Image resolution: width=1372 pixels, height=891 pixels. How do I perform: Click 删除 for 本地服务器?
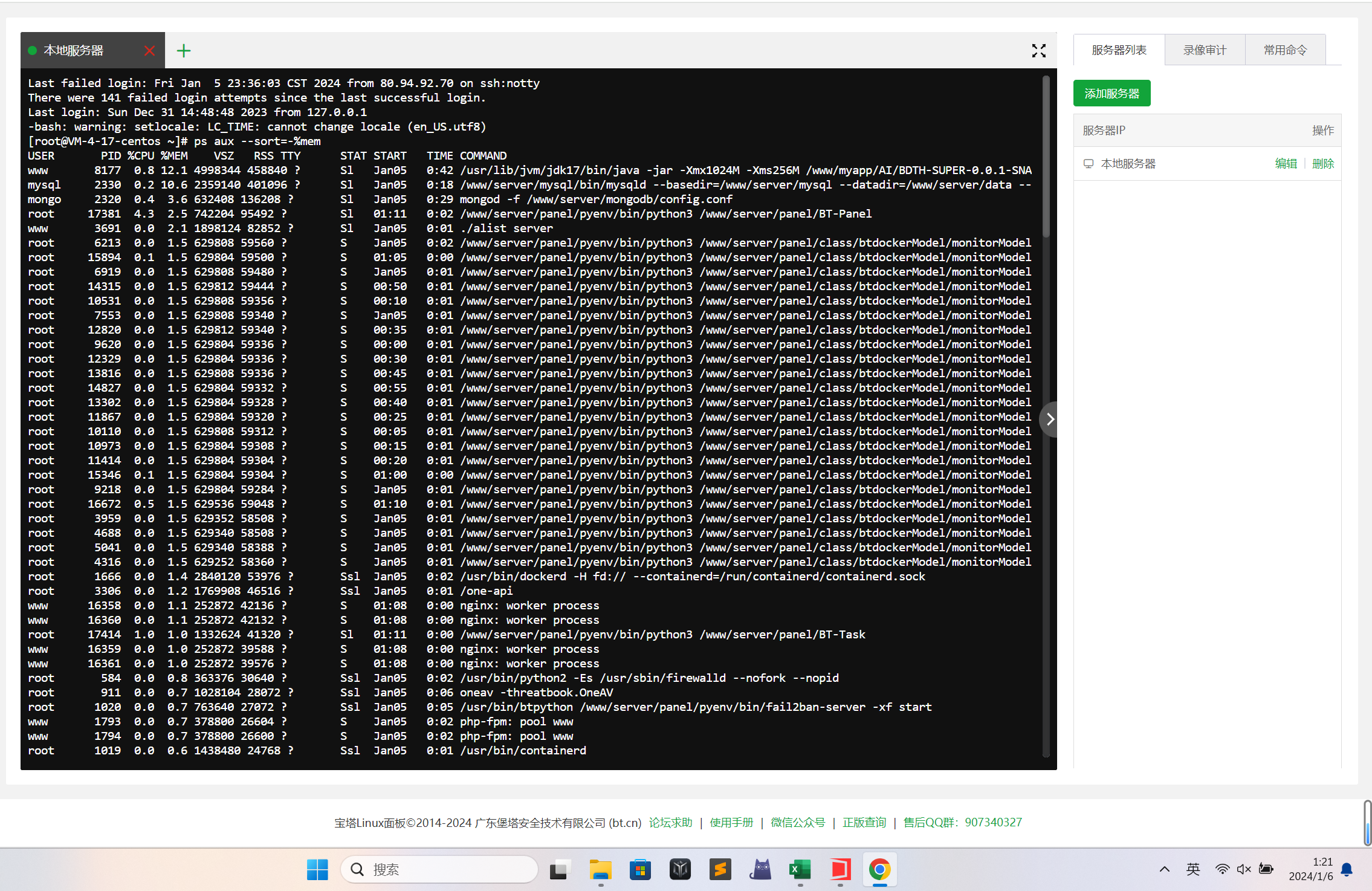[x=1322, y=164]
